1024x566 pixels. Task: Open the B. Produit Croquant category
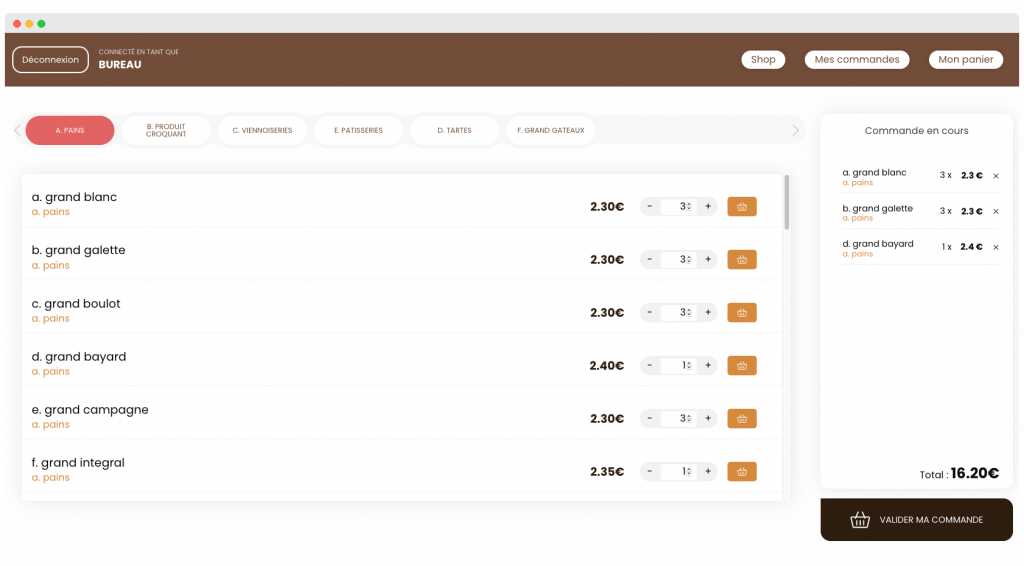[x=166, y=131]
